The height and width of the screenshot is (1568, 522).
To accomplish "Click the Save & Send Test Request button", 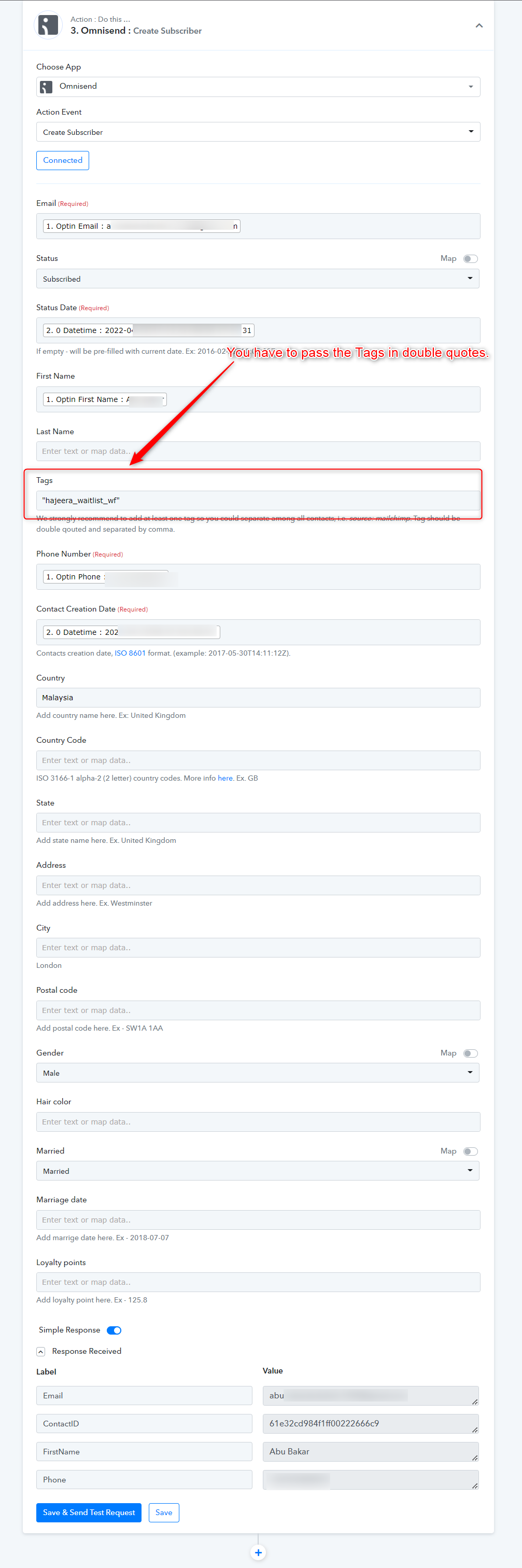I will pyautogui.click(x=89, y=1513).
